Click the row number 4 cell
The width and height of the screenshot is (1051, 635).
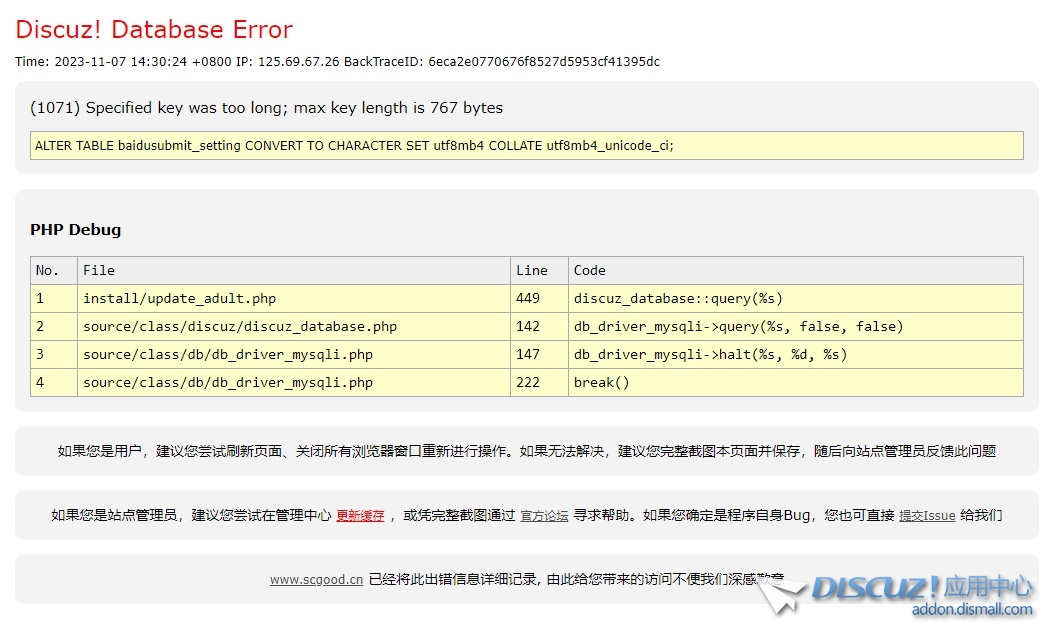[54, 383]
